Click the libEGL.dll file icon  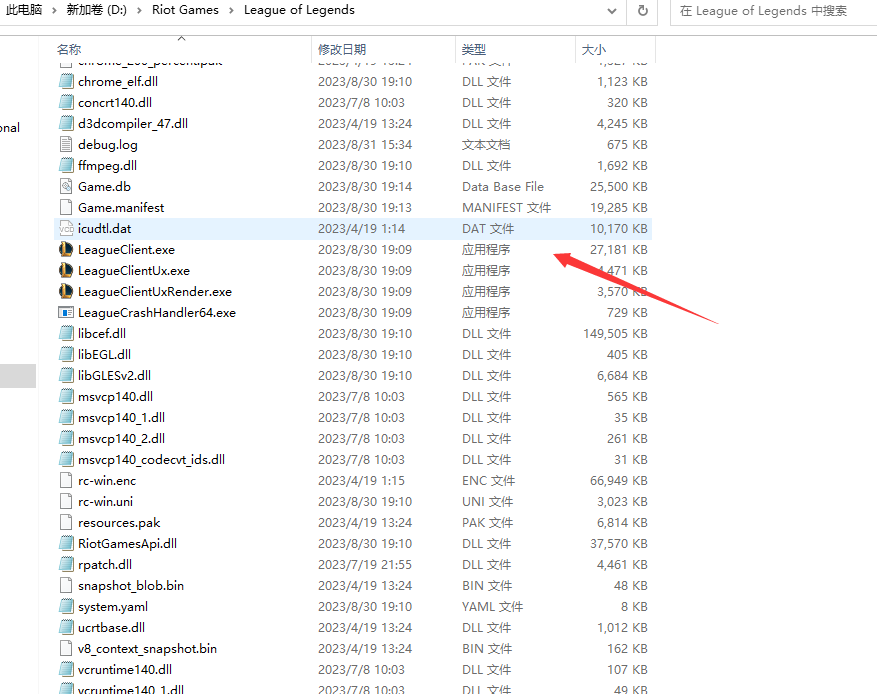66,355
